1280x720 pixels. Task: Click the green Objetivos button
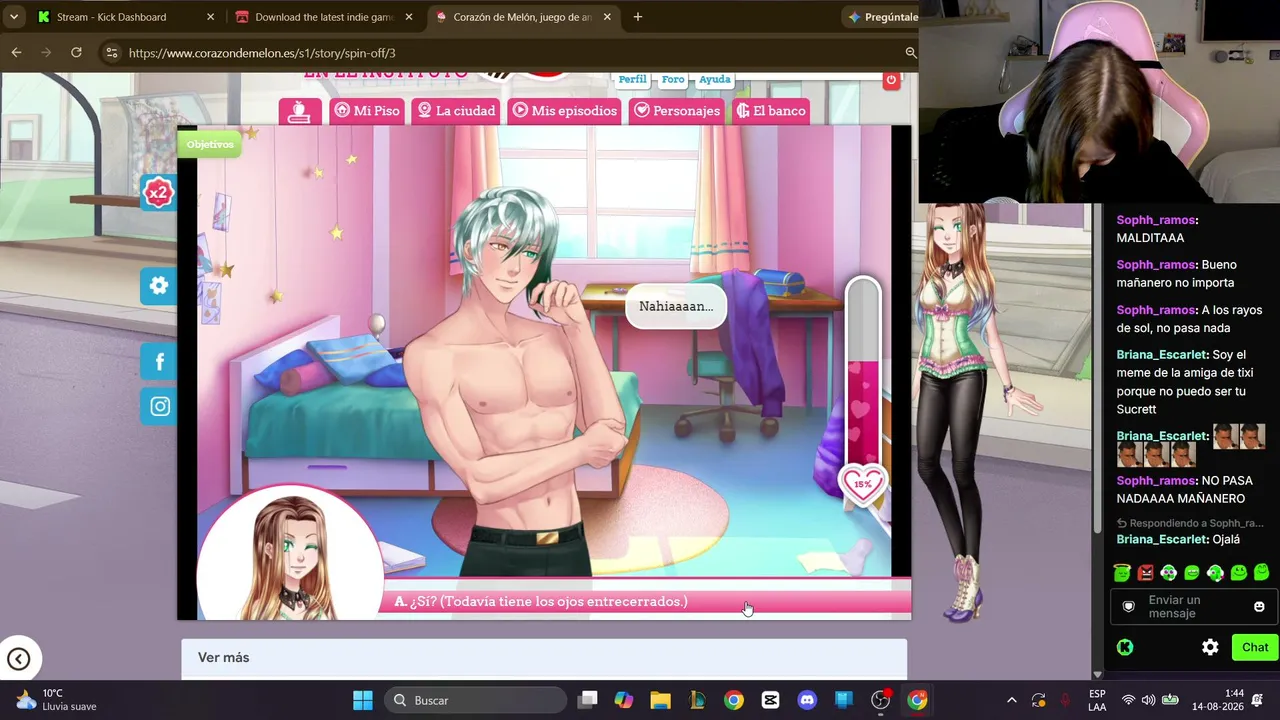point(210,144)
